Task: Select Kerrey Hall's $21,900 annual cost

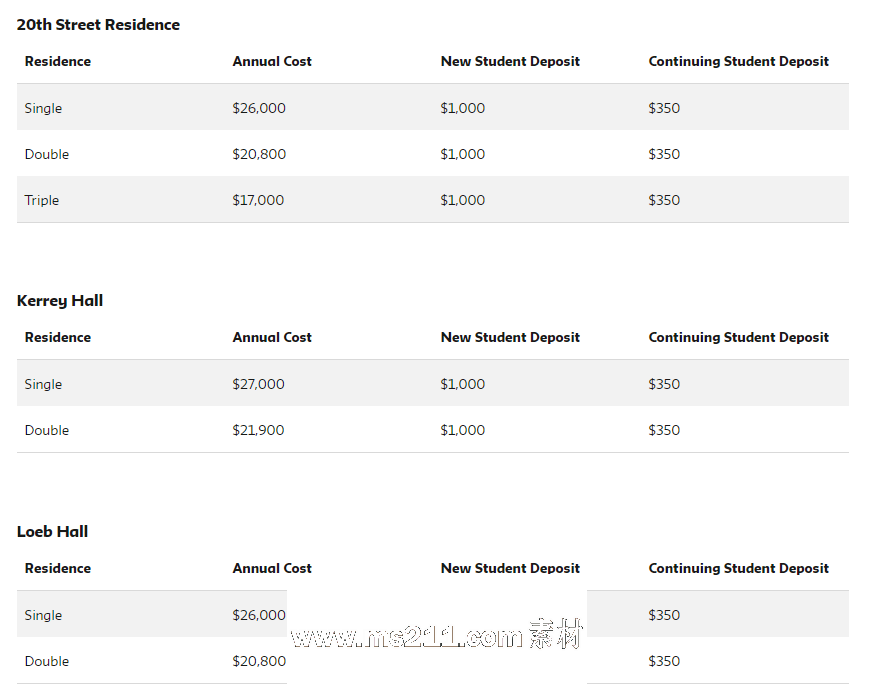Action: tap(258, 430)
